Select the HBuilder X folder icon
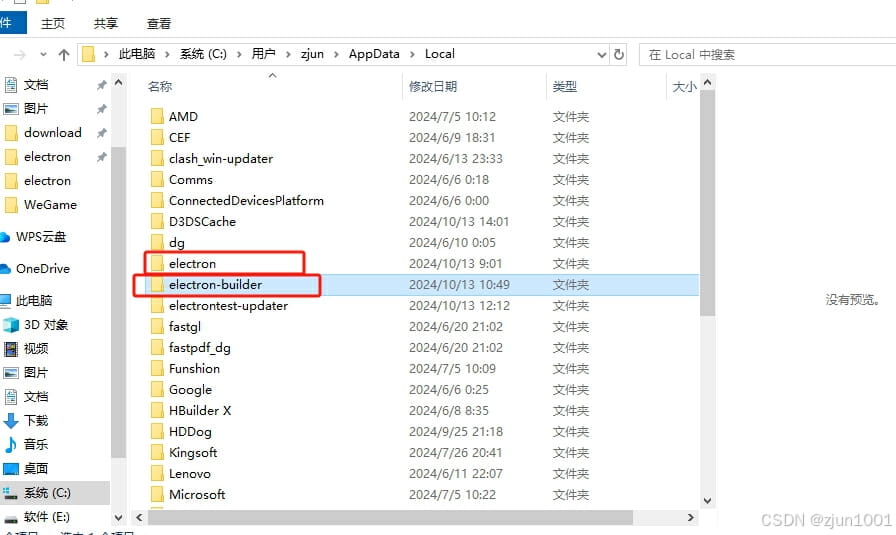The height and width of the screenshot is (535, 896). coord(157,410)
